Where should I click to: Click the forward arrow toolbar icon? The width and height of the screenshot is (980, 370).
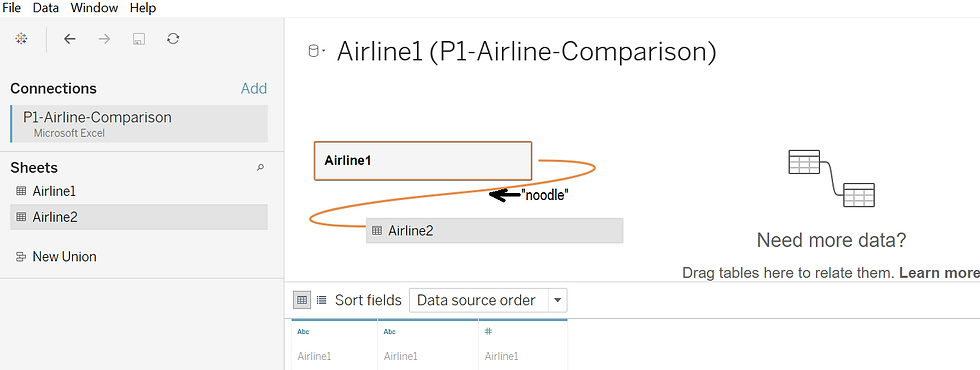[x=104, y=39]
